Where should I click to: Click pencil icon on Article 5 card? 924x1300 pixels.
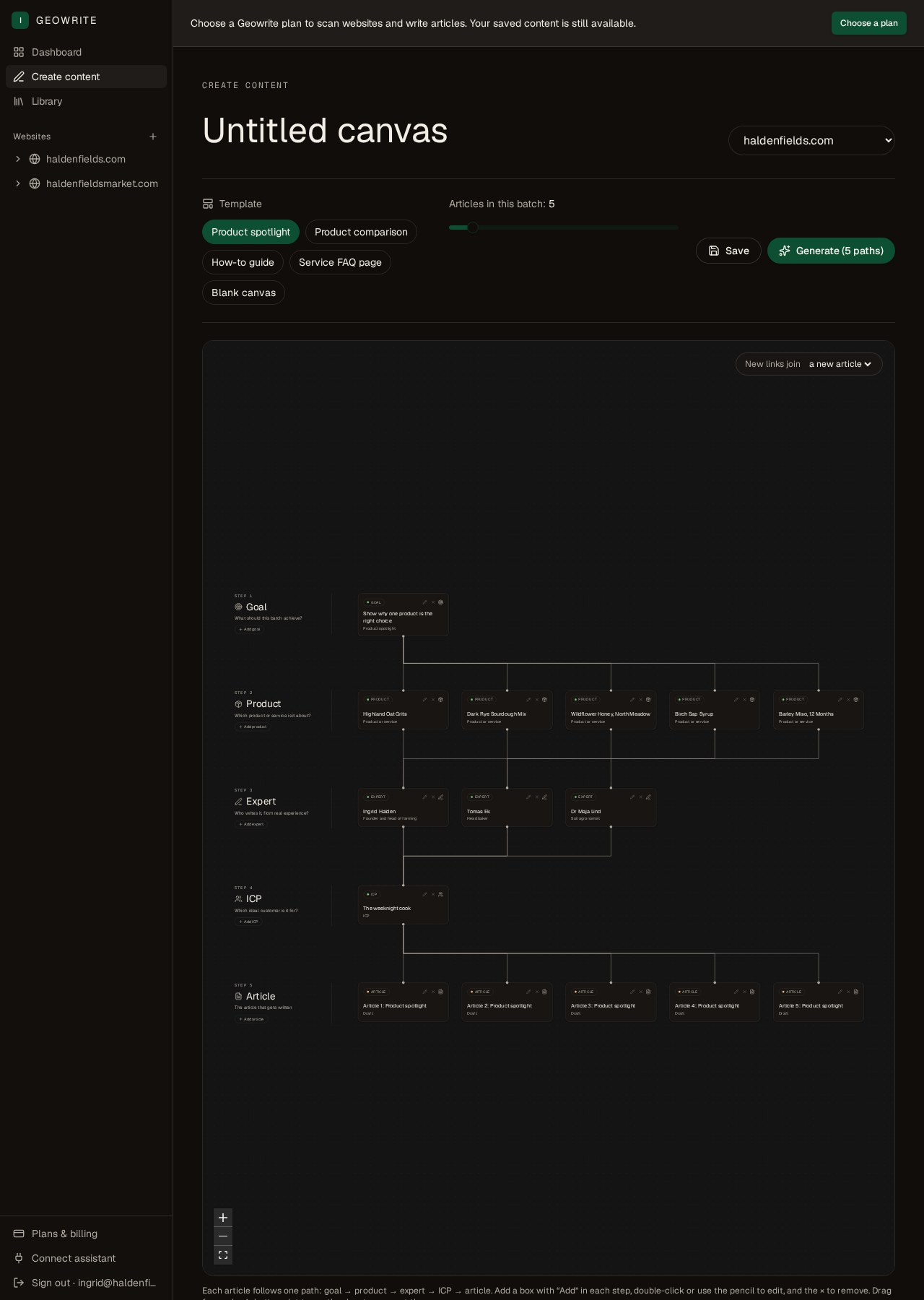click(x=840, y=992)
